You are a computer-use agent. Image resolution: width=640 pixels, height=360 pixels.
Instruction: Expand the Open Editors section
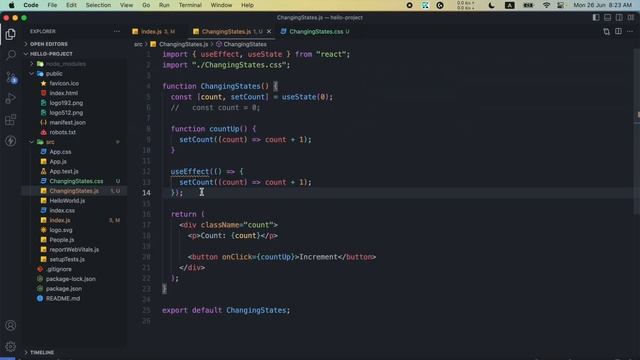pos(49,44)
